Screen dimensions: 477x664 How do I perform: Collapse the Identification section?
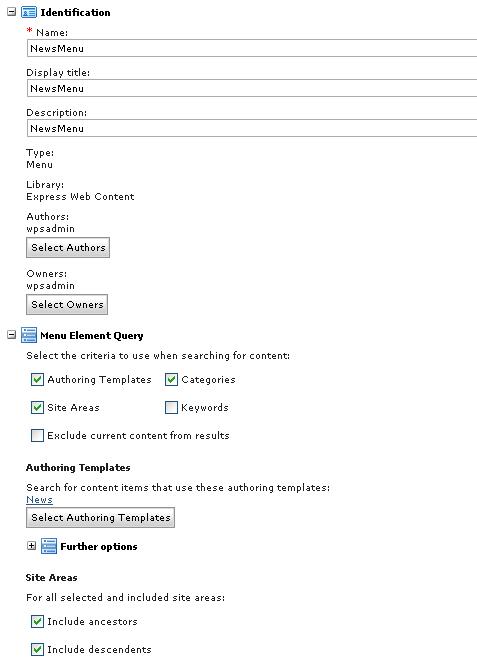coord(12,12)
